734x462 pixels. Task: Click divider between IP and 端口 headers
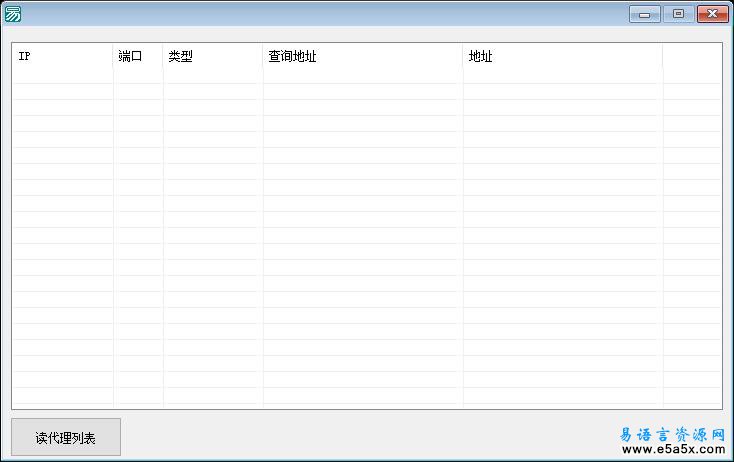click(113, 57)
